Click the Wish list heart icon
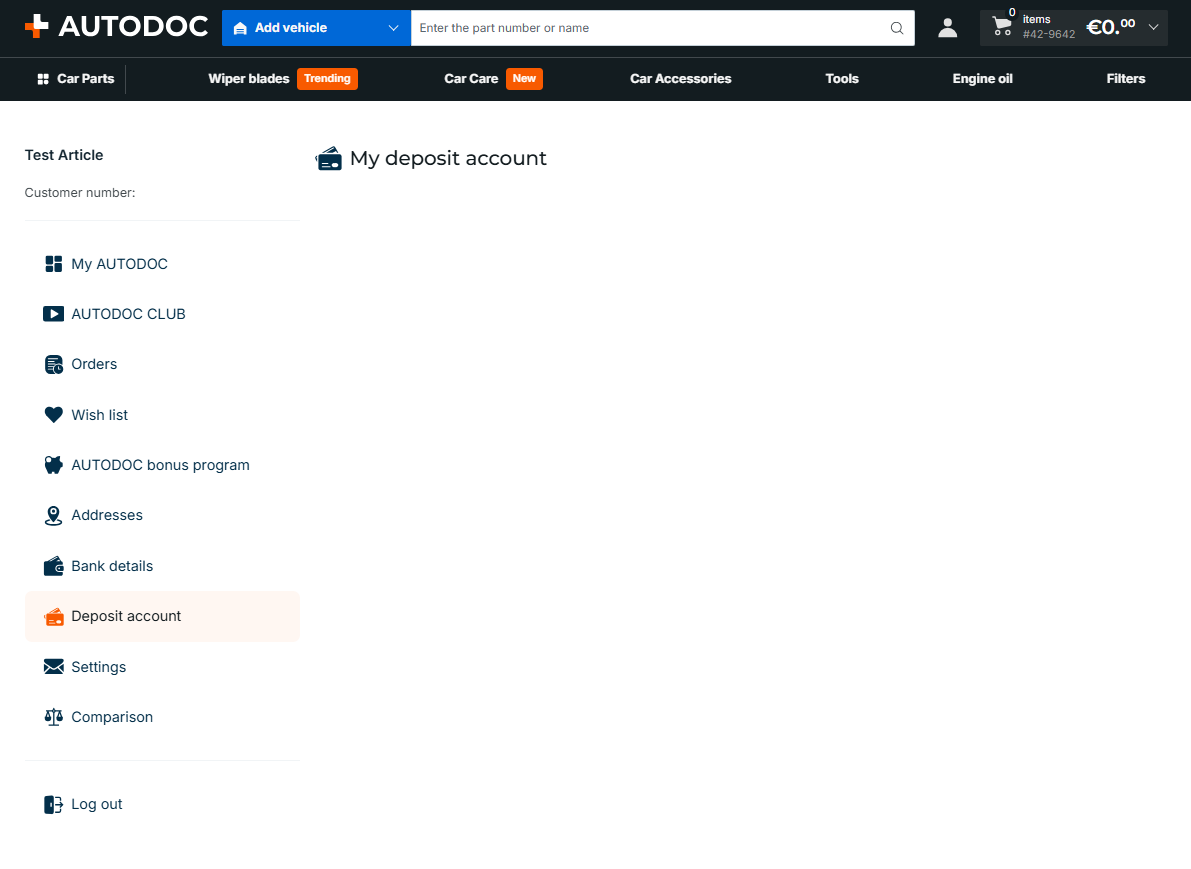 pos(53,415)
